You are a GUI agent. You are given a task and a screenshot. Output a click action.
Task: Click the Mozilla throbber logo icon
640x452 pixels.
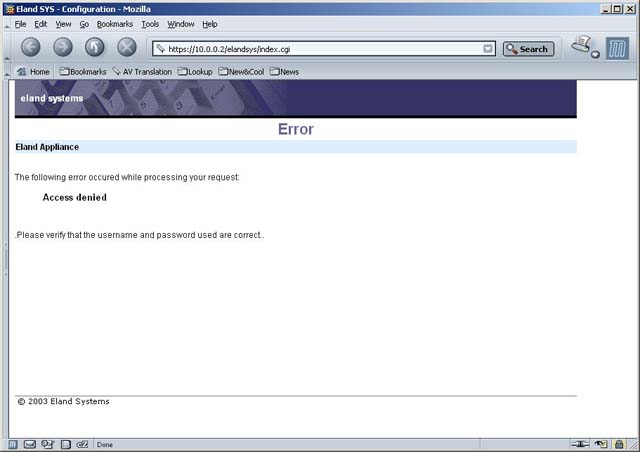[617, 49]
